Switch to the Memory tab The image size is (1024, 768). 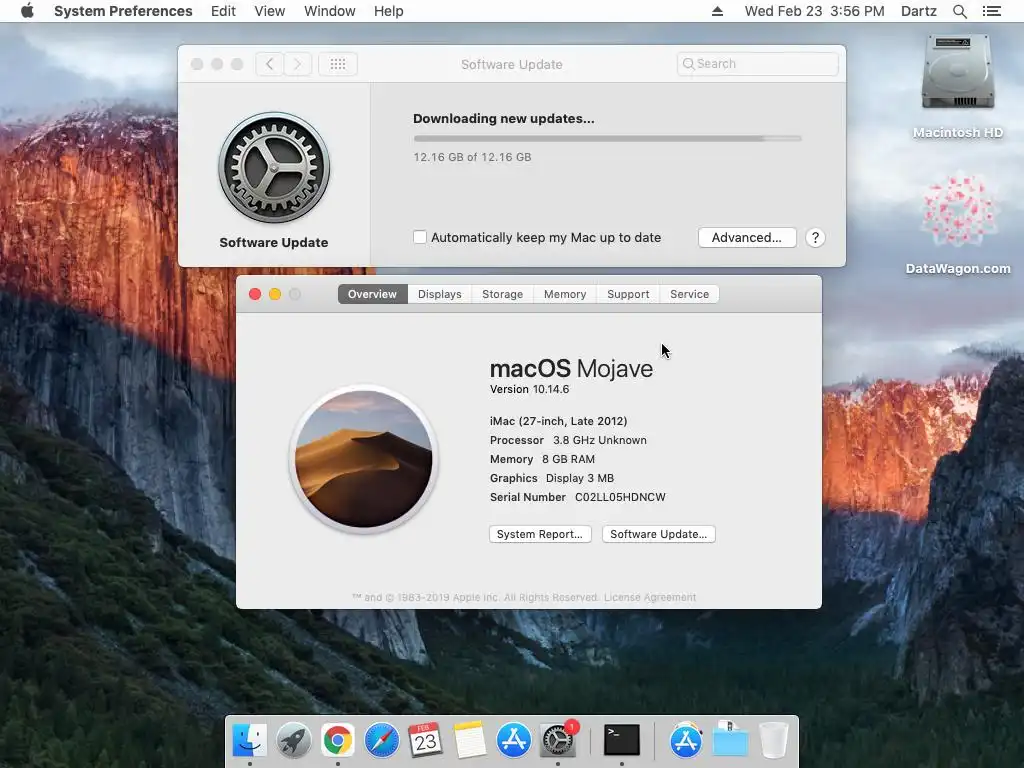tap(565, 294)
